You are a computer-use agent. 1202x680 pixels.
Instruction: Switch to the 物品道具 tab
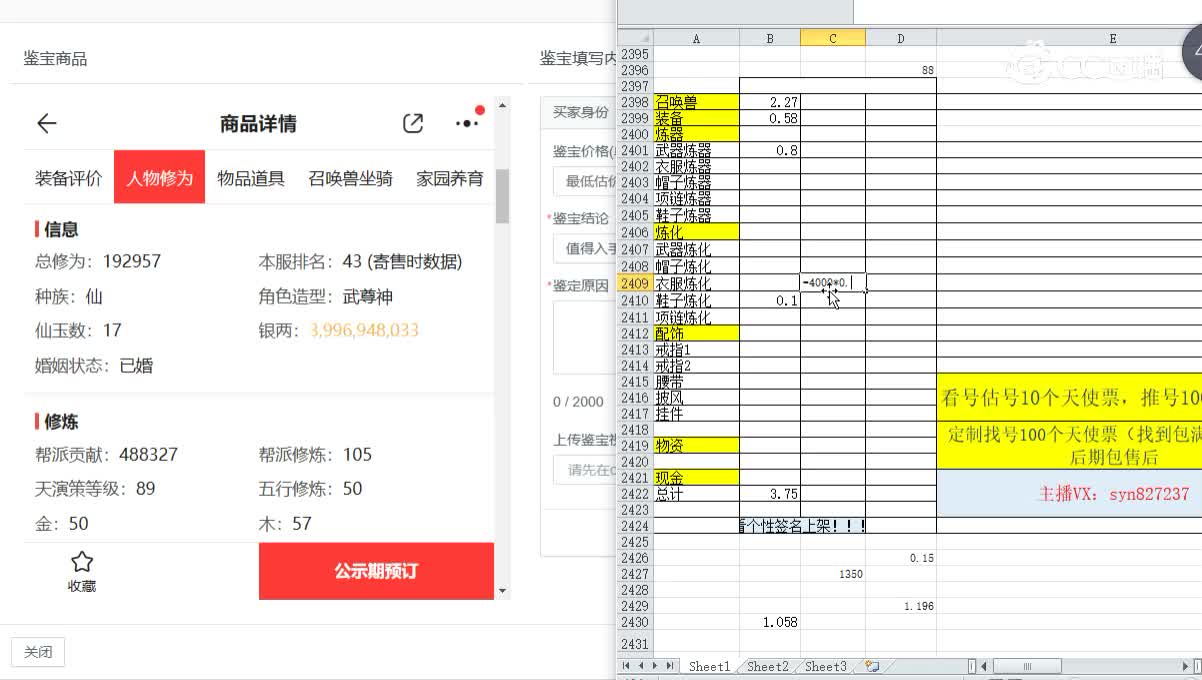(251, 178)
